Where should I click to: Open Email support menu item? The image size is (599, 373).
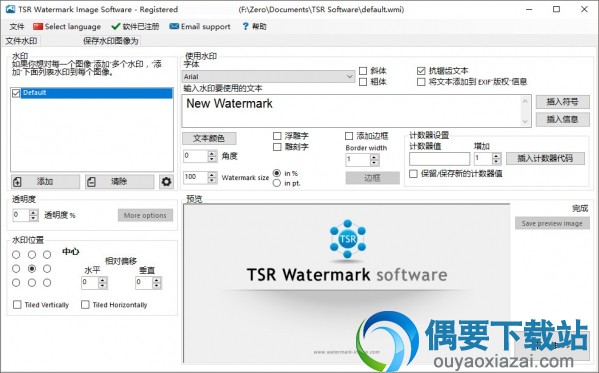click(200, 26)
